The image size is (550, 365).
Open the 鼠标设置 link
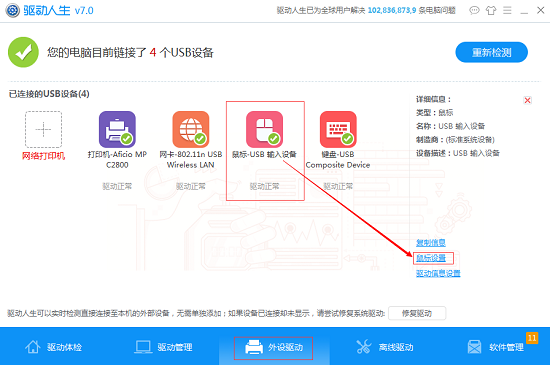coord(431,258)
